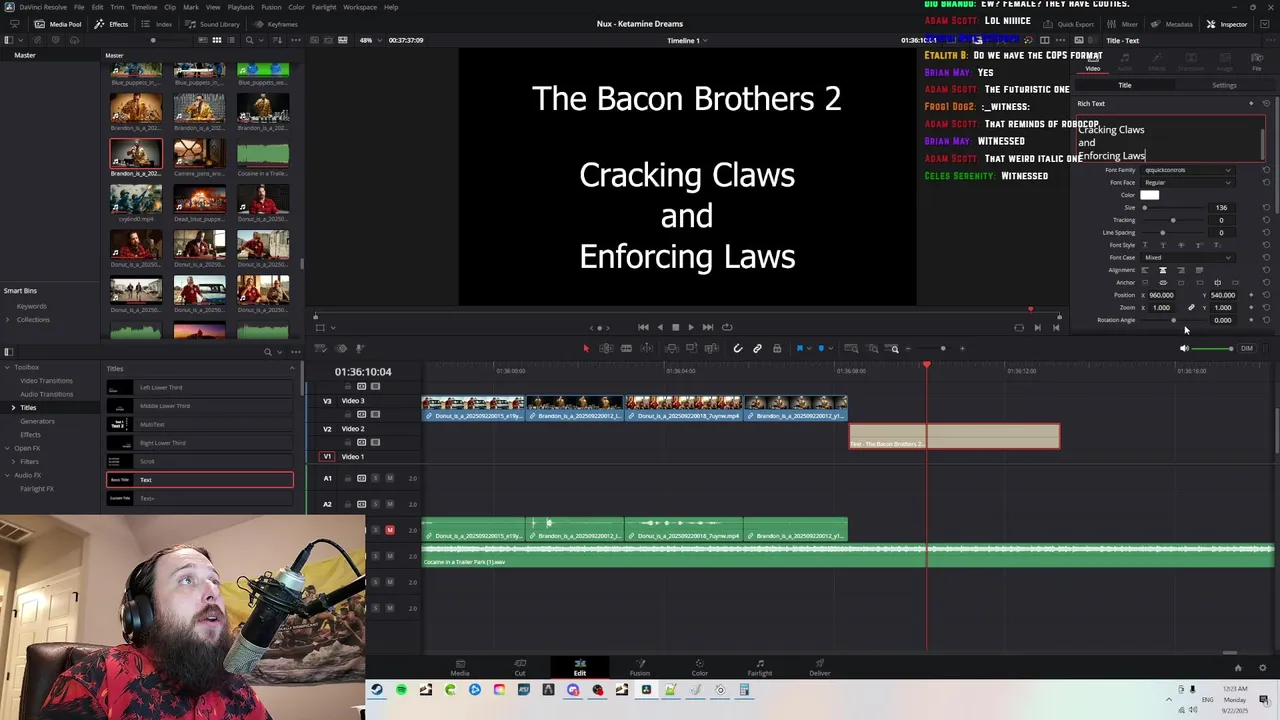Click the Linked Selection chain icon
Image resolution: width=1280 pixels, height=720 pixels.
point(757,348)
